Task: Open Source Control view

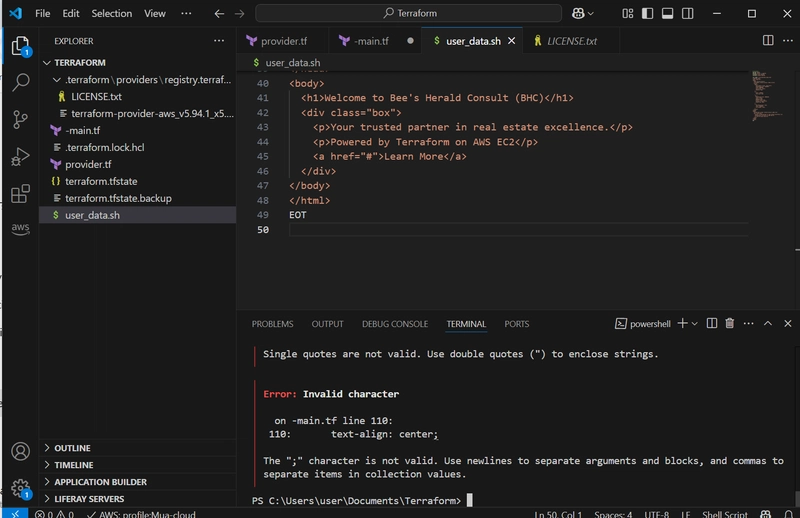Action: point(20,119)
